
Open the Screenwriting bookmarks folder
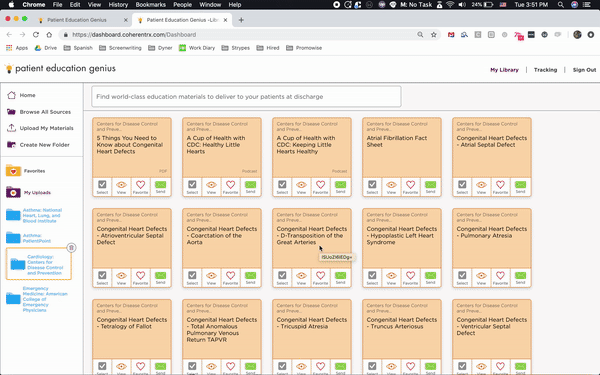click(x=120, y=48)
